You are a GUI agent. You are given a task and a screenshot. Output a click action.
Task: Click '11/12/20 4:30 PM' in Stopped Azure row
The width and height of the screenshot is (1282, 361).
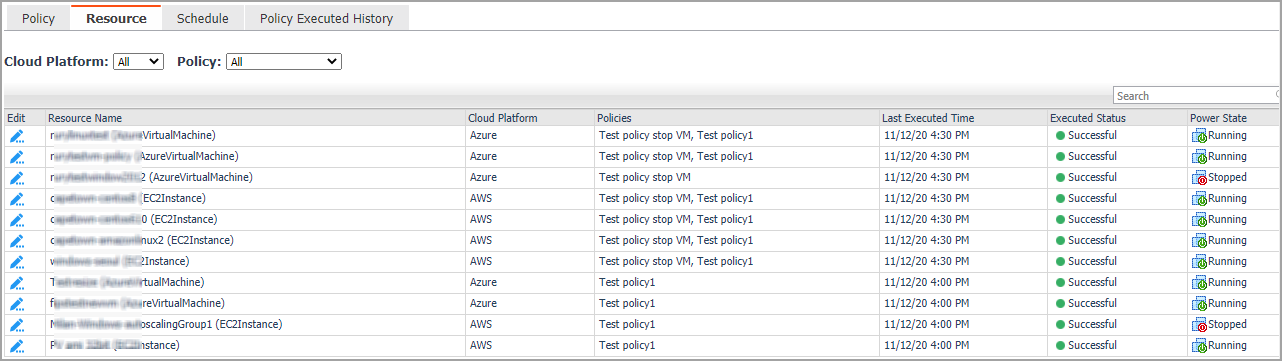pyautogui.click(x=927, y=178)
